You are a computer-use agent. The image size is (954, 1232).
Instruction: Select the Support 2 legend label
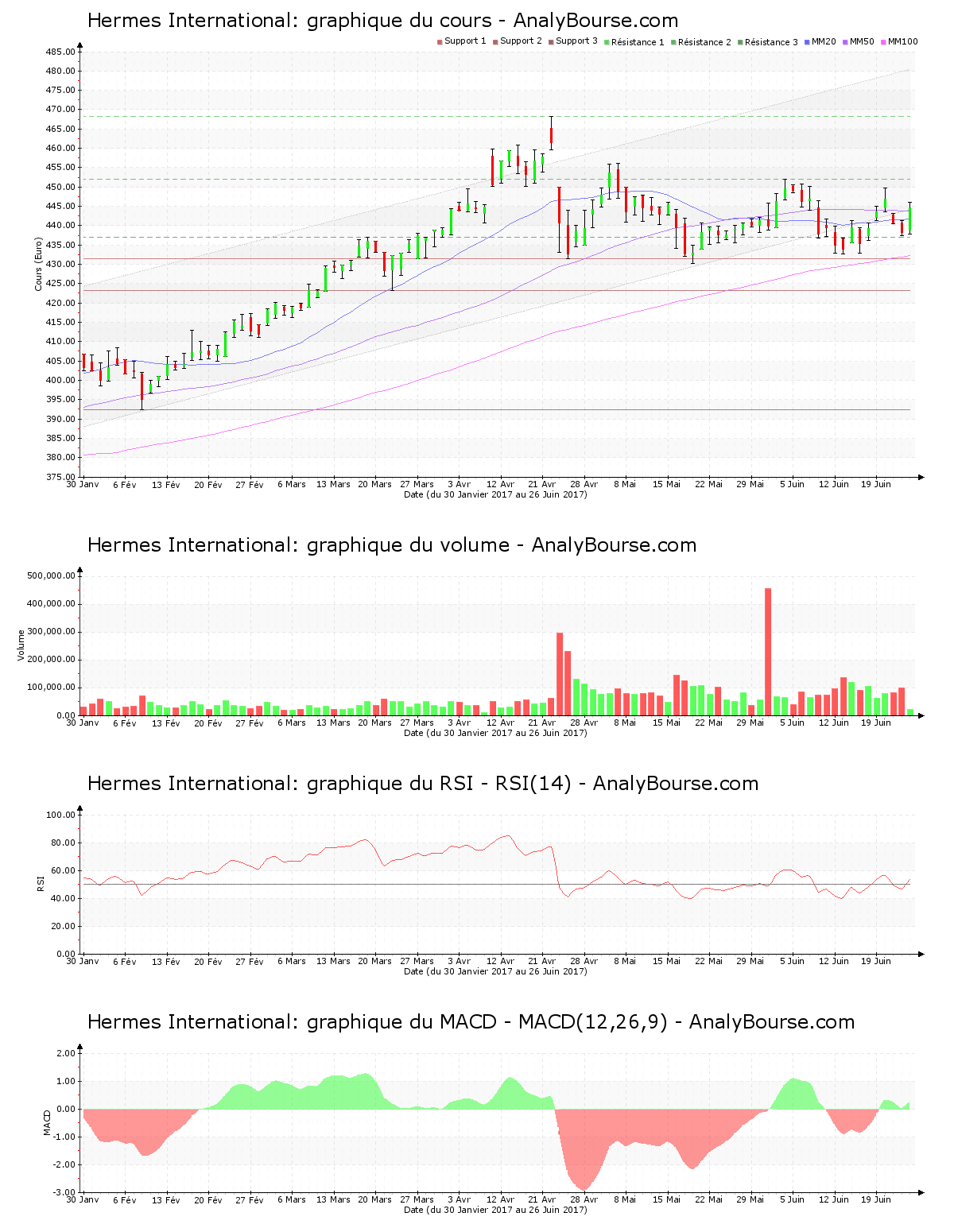coord(522,41)
